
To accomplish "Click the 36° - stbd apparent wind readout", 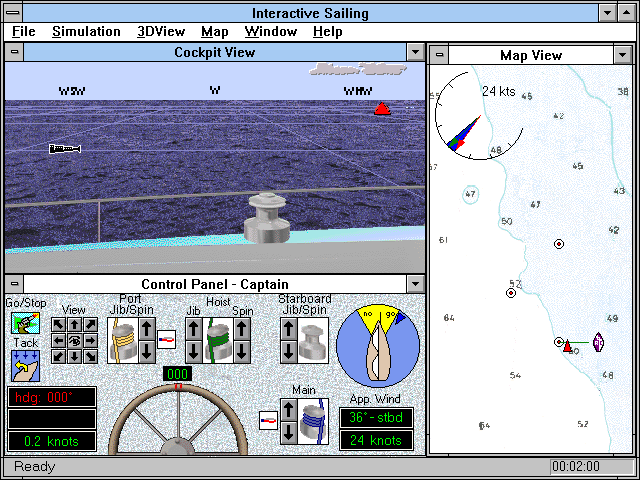I will [x=376, y=418].
